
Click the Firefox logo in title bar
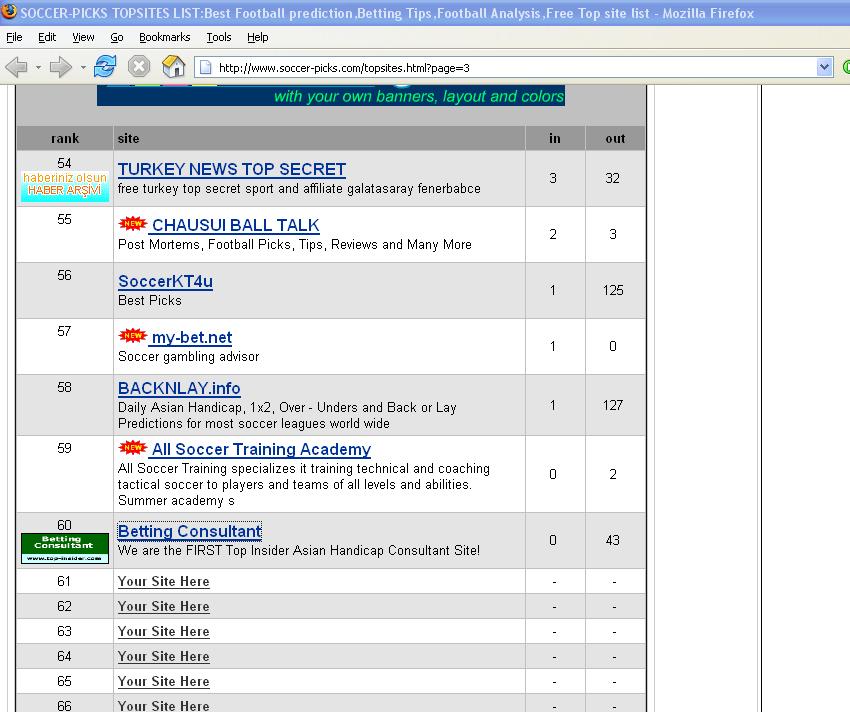pyautogui.click(x=9, y=11)
